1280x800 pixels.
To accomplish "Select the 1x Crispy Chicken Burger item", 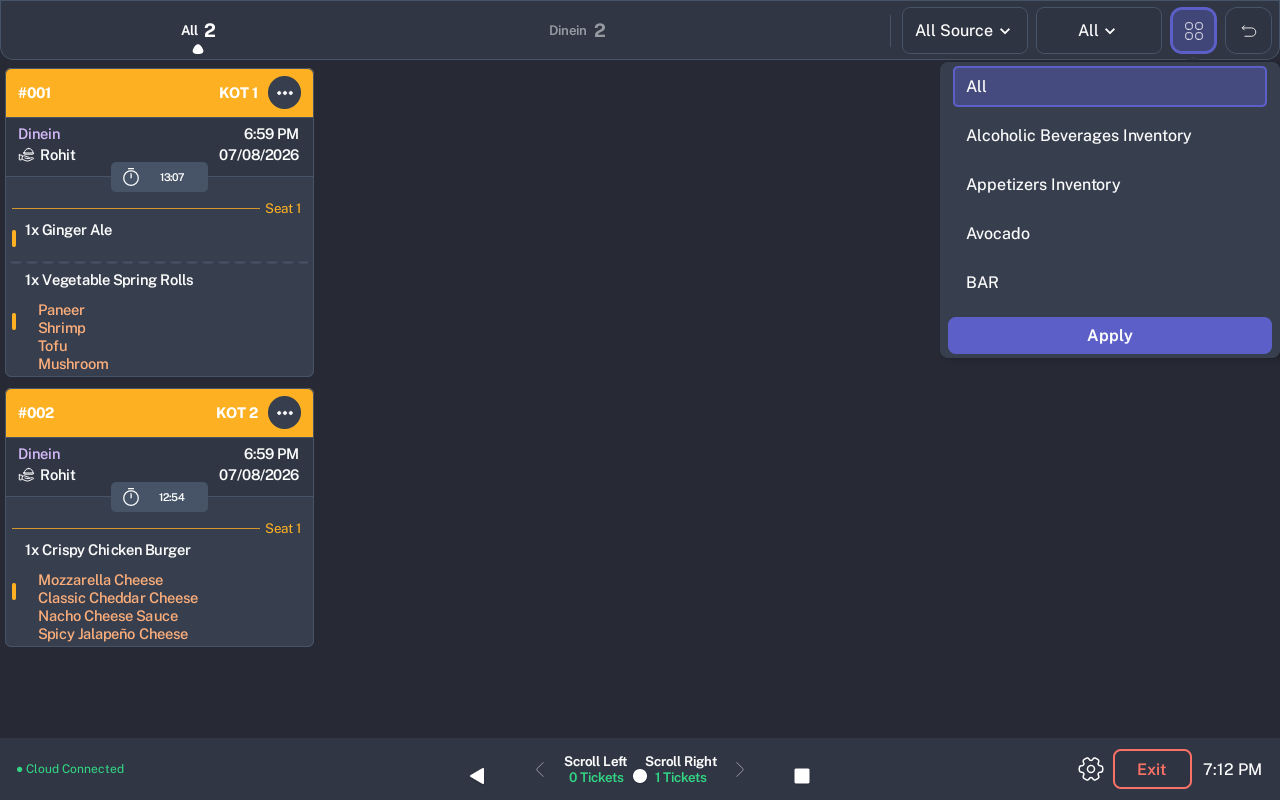I will pos(108,550).
